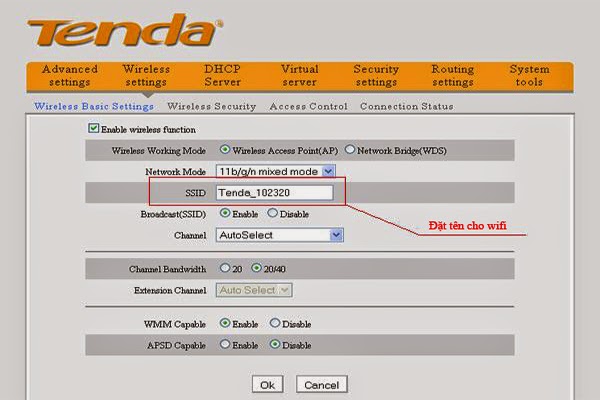
Task: Click the Extension Channel label
Action: [170, 291]
